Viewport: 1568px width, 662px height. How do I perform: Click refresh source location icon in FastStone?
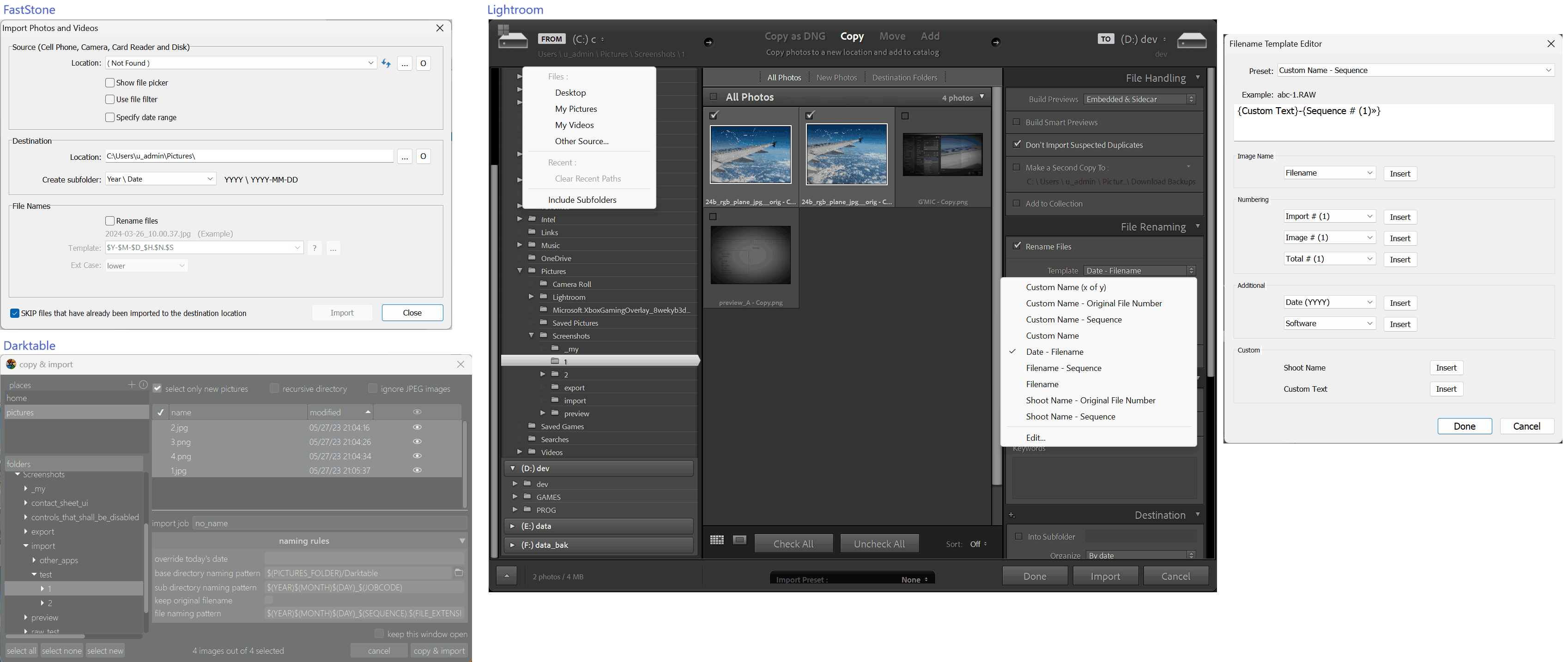coord(386,63)
